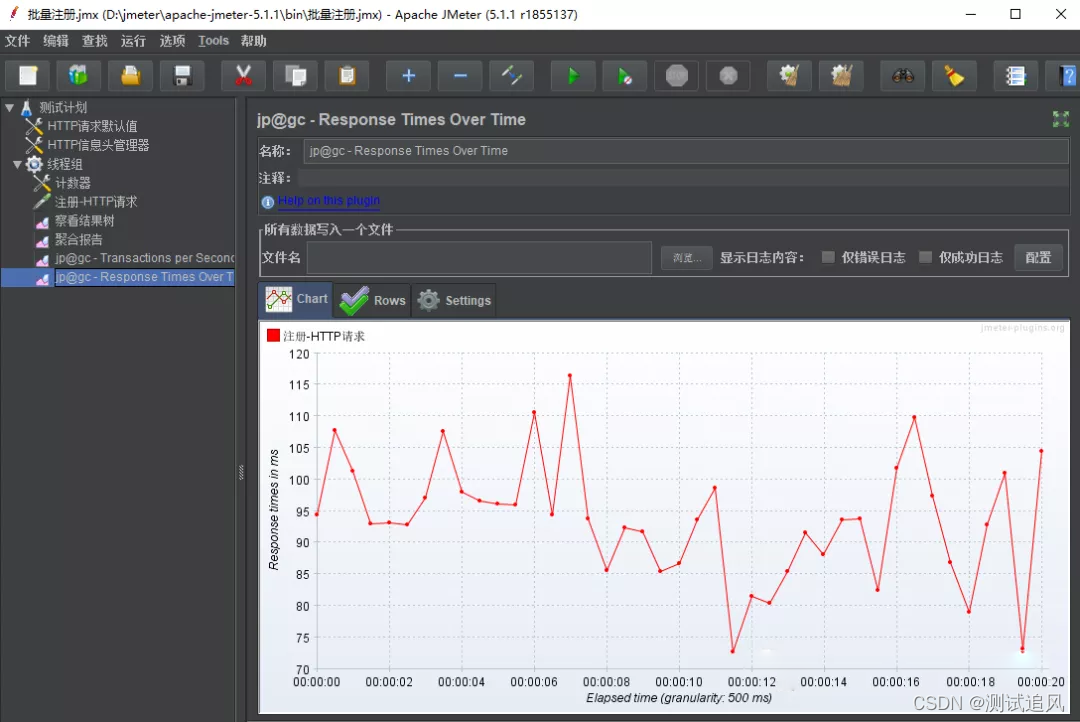Select 察看结果树 listener
Image resolution: width=1080 pixels, height=722 pixels.
click(84, 220)
